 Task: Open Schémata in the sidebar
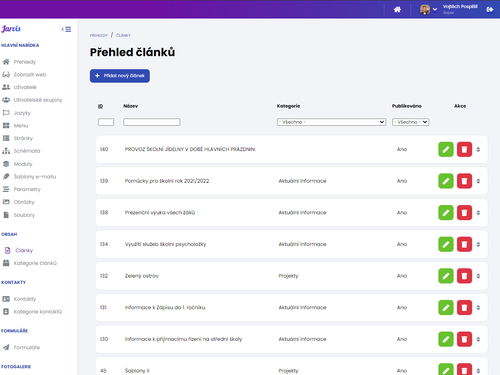click(27, 151)
